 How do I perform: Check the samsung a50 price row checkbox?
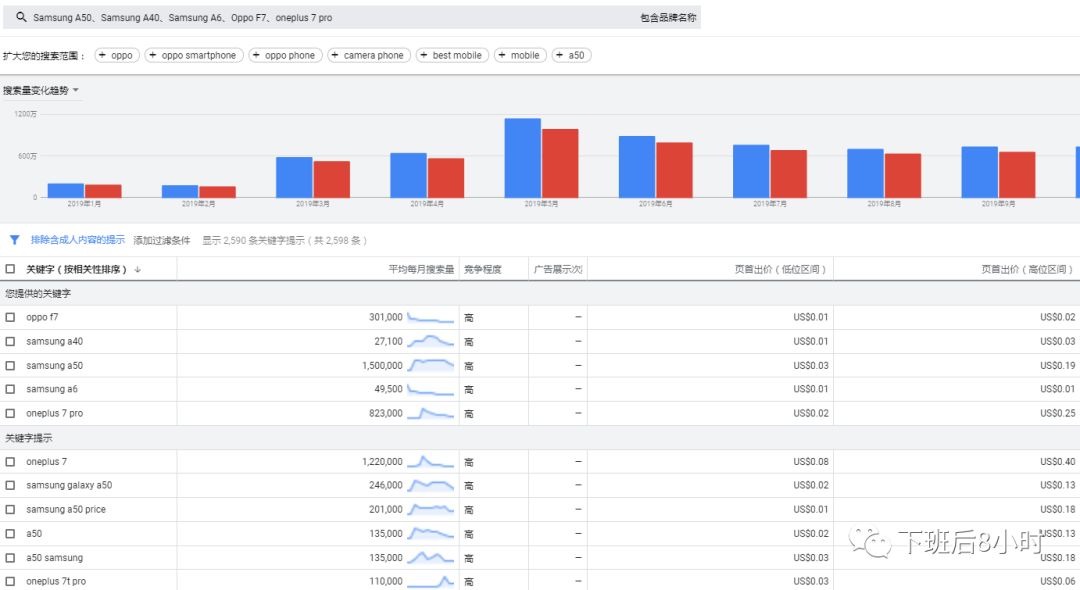(x=10, y=509)
